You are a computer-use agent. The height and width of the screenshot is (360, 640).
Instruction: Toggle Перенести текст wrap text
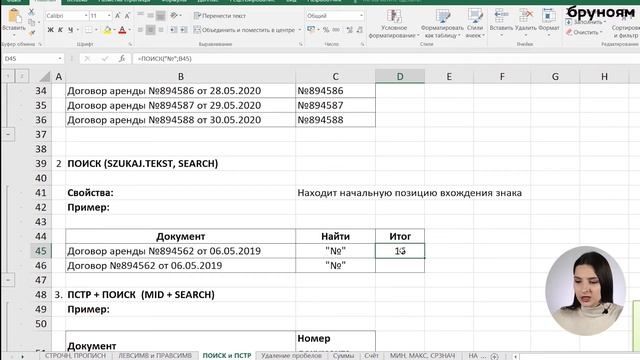pos(220,16)
